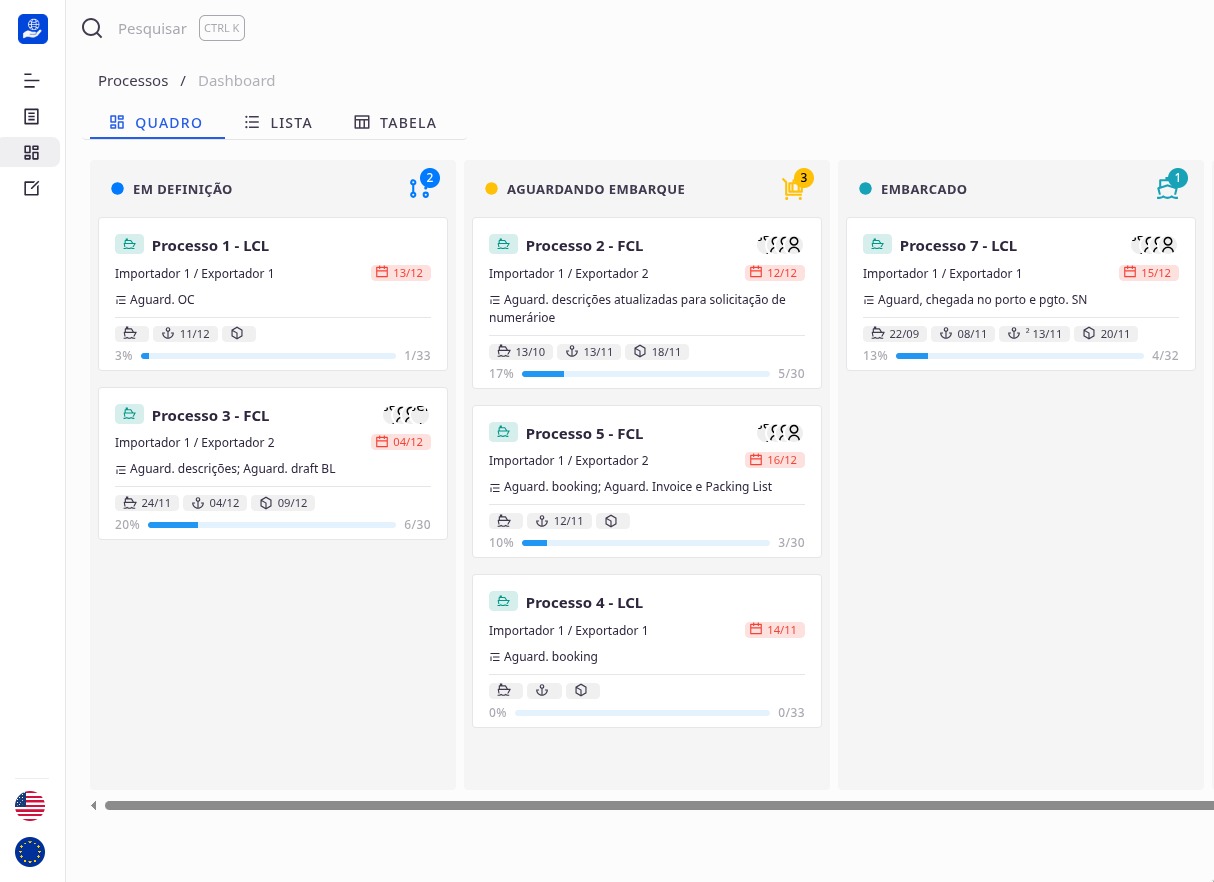Click the Processos breadcrumb link
The width and height of the screenshot is (1214, 882).
(x=133, y=80)
